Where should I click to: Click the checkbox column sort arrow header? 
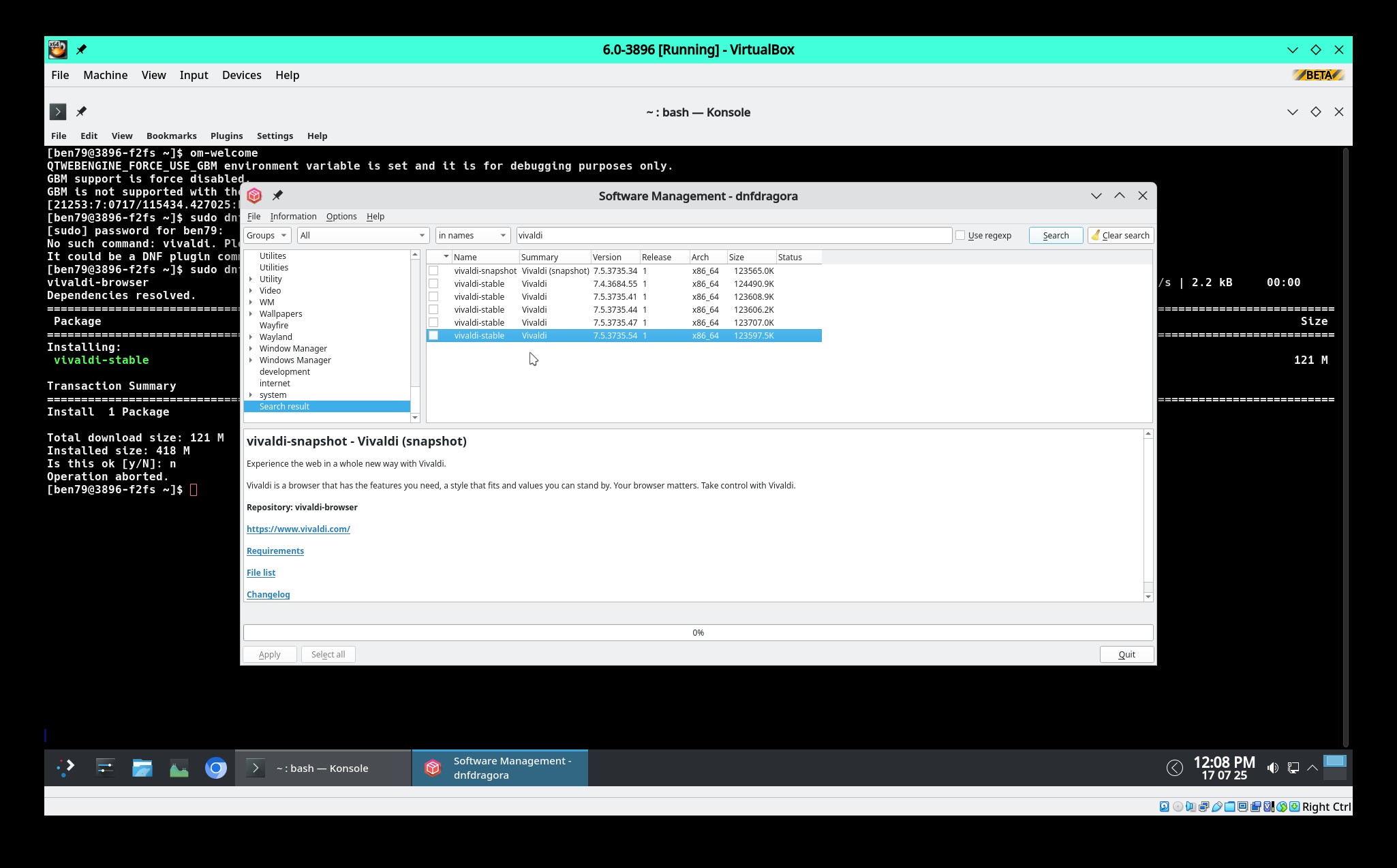[446, 257]
